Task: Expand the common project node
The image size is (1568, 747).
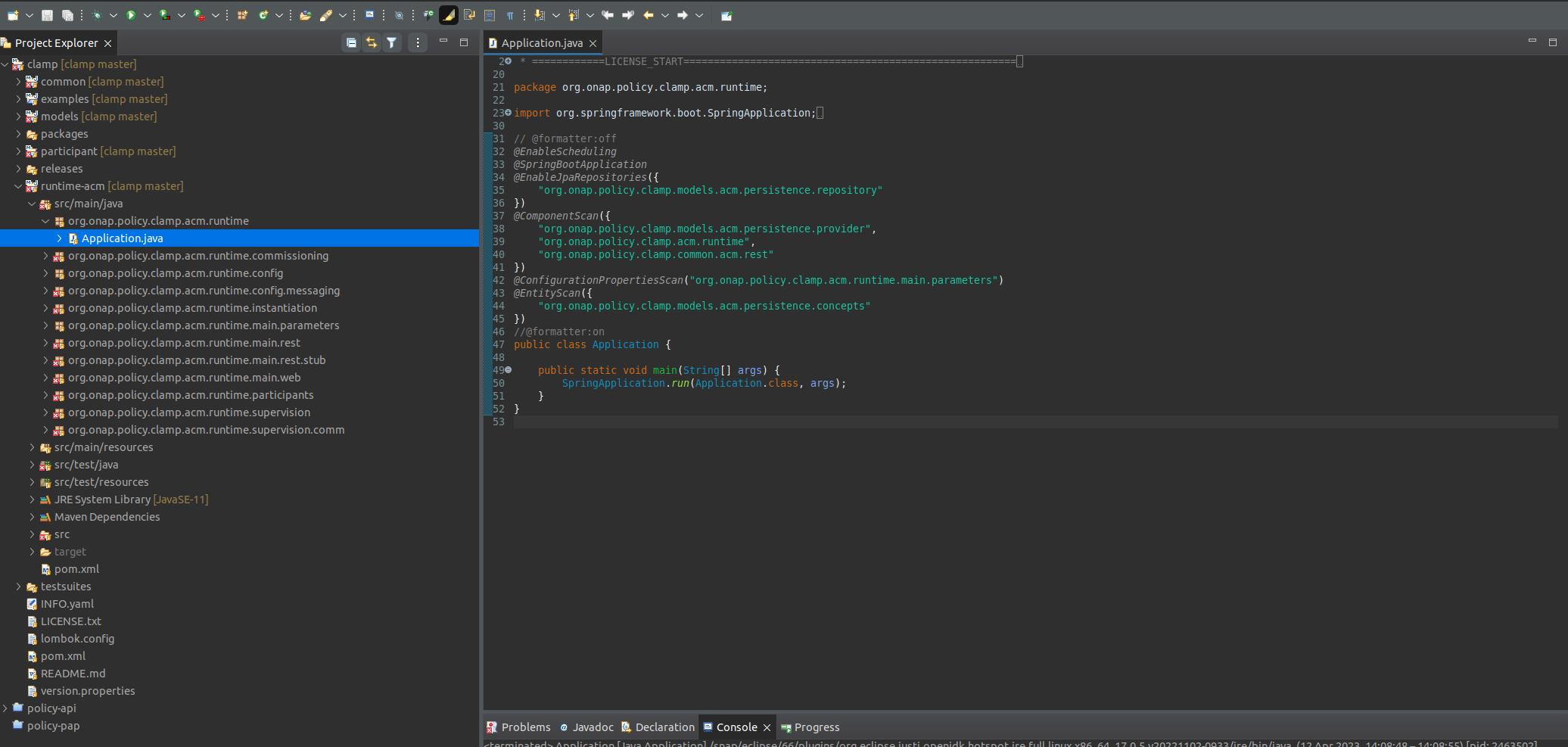Action: (18, 82)
